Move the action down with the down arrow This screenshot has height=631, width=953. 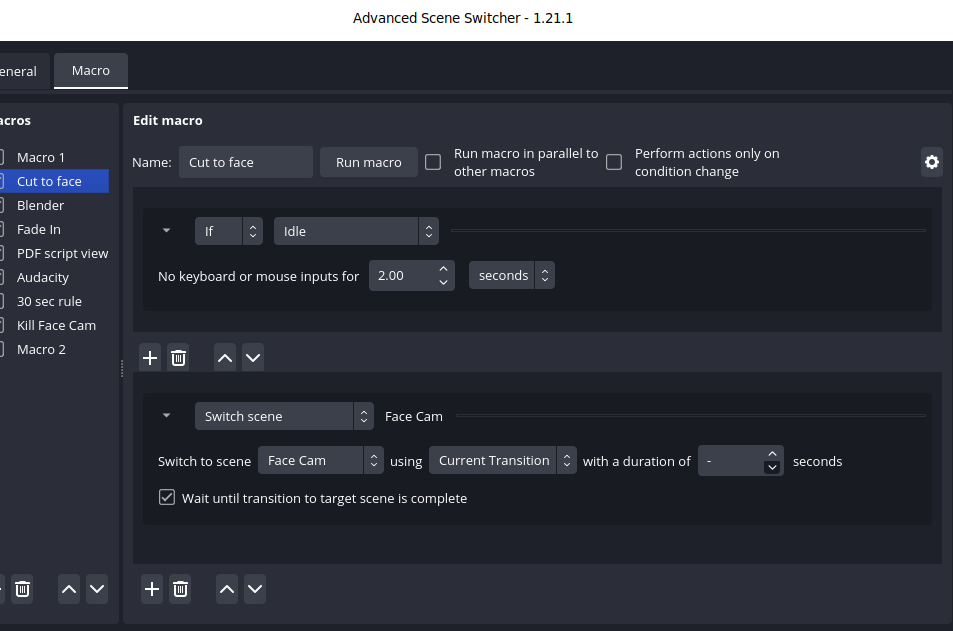[254, 589]
